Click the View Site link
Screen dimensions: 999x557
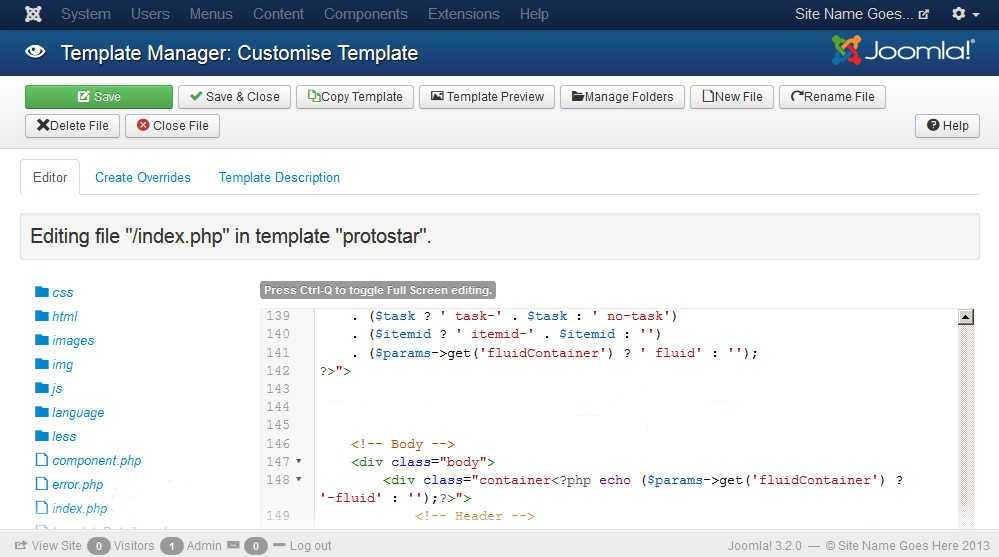point(48,546)
